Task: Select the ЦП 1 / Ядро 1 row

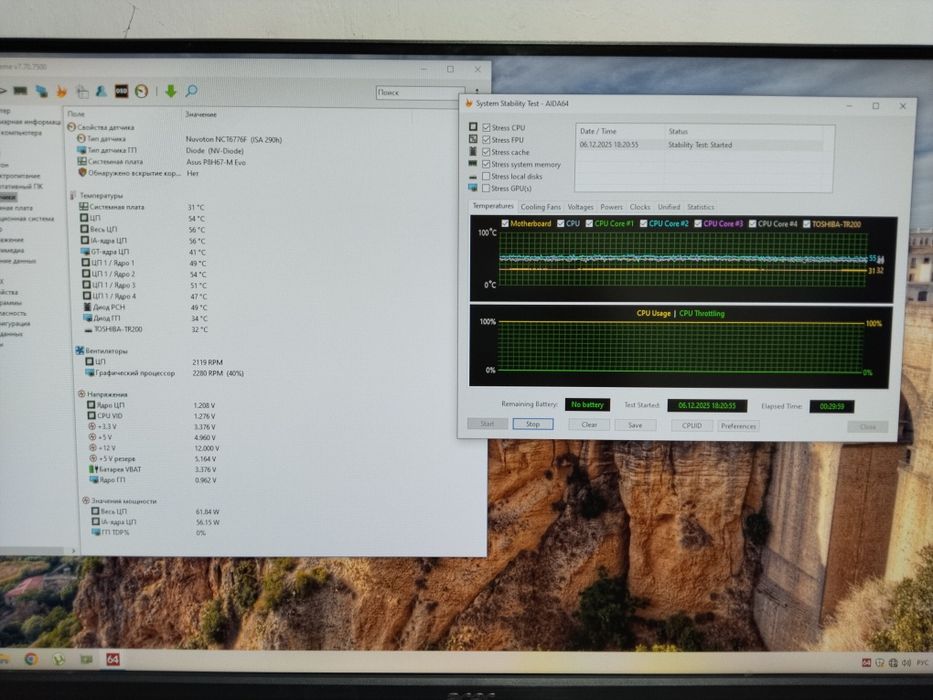Action: click(x=143, y=262)
